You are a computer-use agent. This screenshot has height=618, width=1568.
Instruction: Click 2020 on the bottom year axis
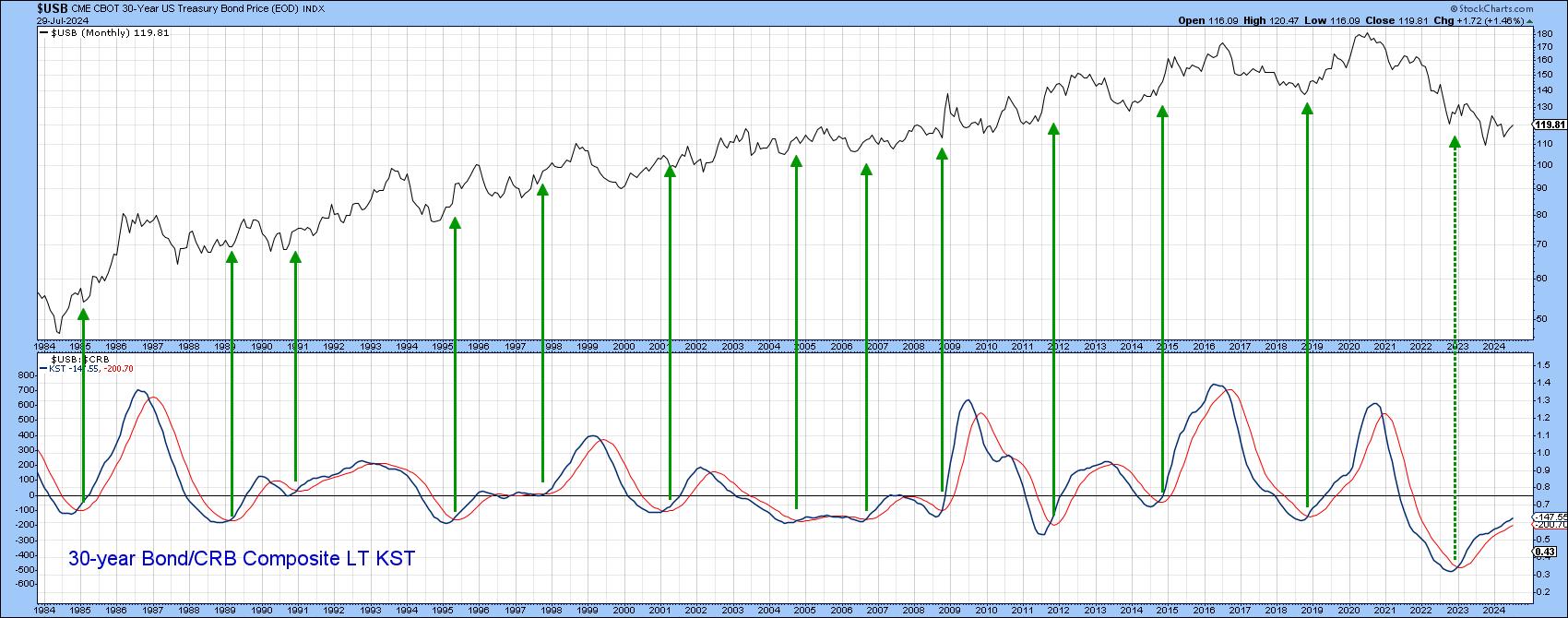pyautogui.click(x=1348, y=611)
